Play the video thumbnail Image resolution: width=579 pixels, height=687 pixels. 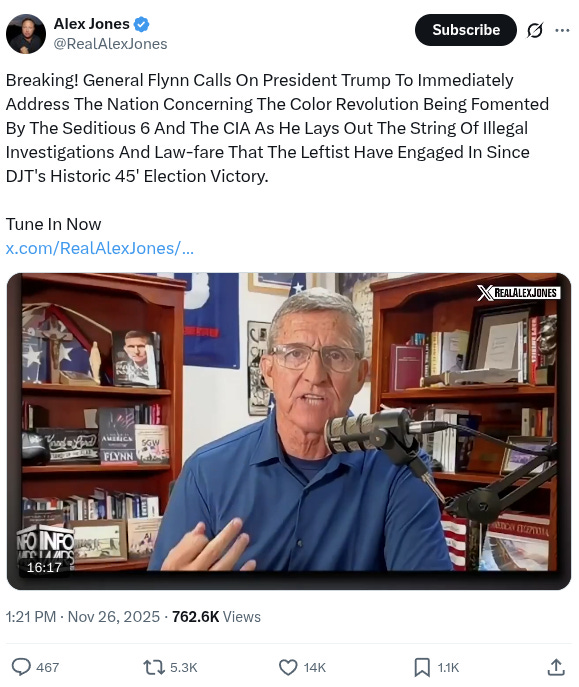click(289, 431)
